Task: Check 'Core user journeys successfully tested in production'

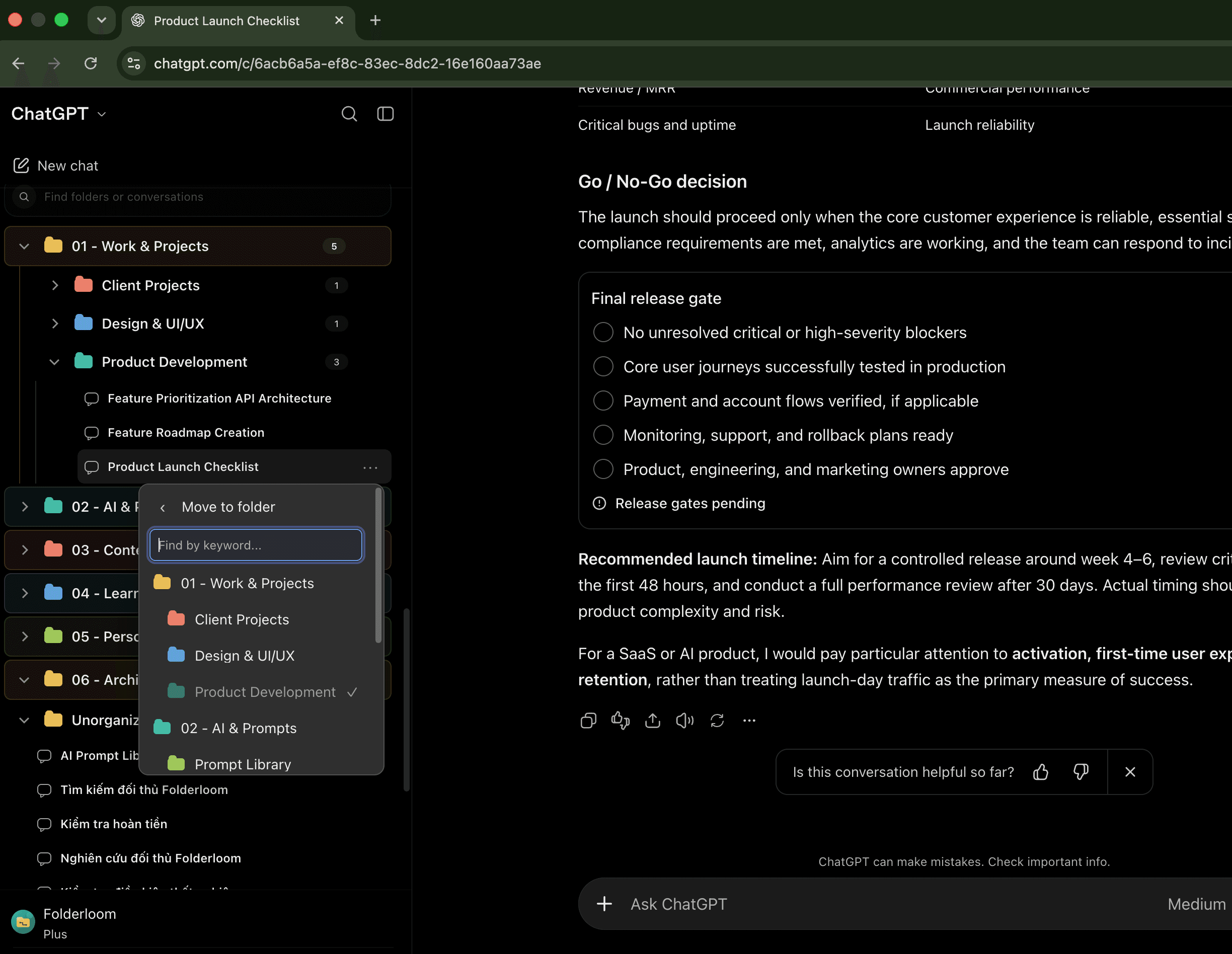Action: point(603,367)
